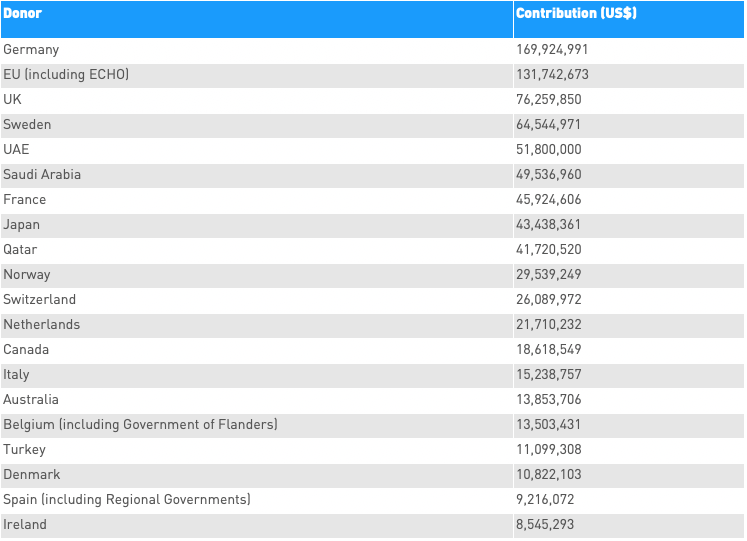Select the Saudi Arabia donor cell

(x=42, y=175)
